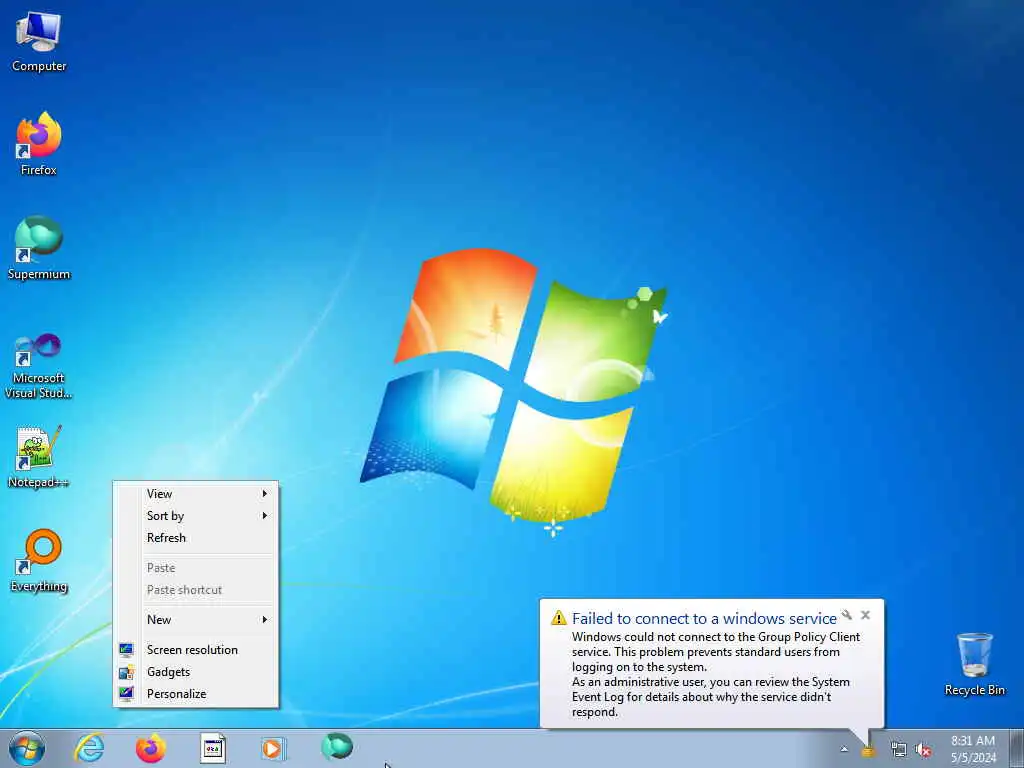The width and height of the screenshot is (1024, 768).
Task: Expand the New submenu
Action: pos(196,620)
